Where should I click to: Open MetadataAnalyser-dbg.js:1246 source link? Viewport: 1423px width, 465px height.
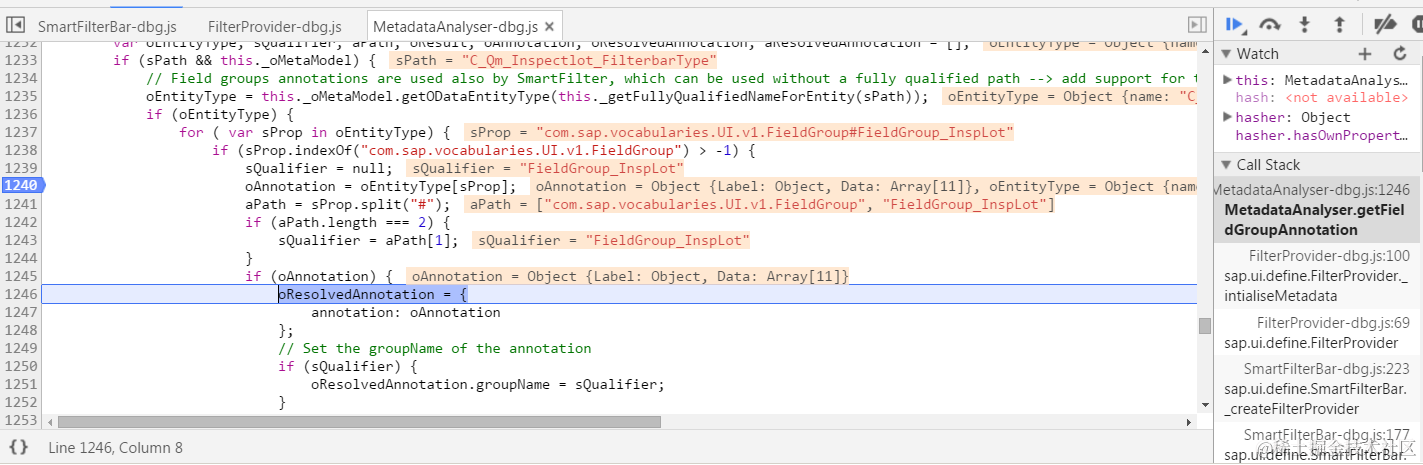[x=1311, y=190]
